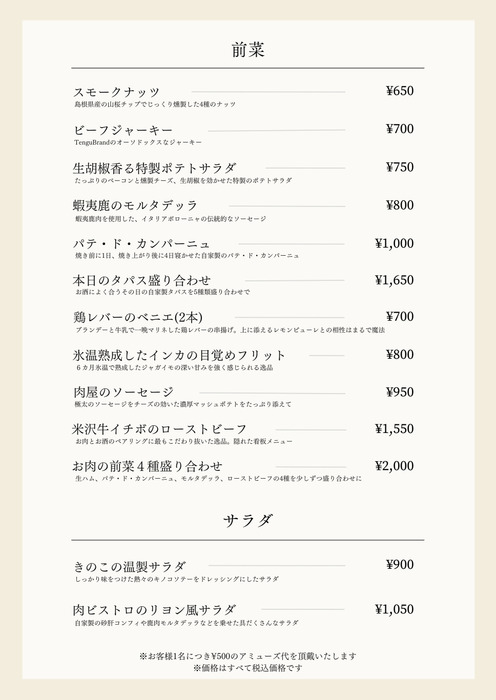This screenshot has width=496, height=700.
Task: Select 米沢牛イチボのローストビーフ item
Action: tap(159, 429)
